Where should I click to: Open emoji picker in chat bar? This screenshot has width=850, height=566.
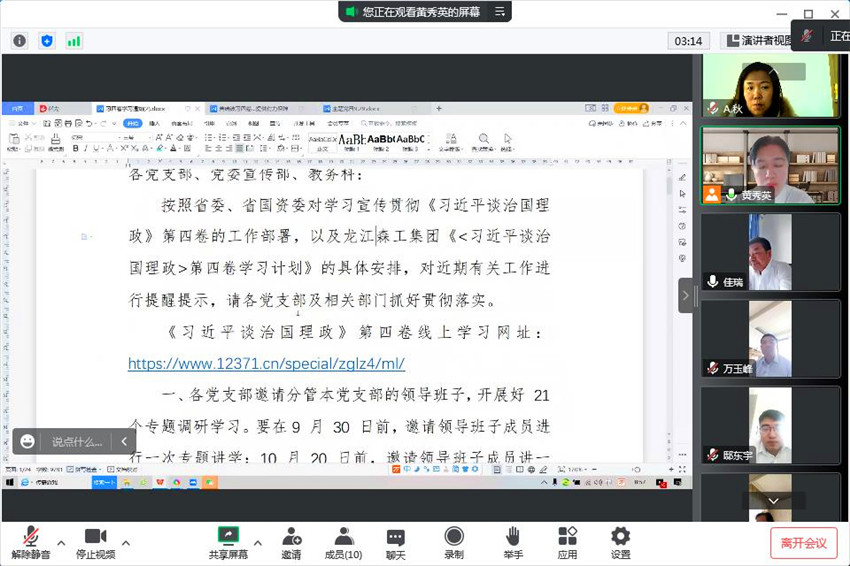[x=28, y=442]
